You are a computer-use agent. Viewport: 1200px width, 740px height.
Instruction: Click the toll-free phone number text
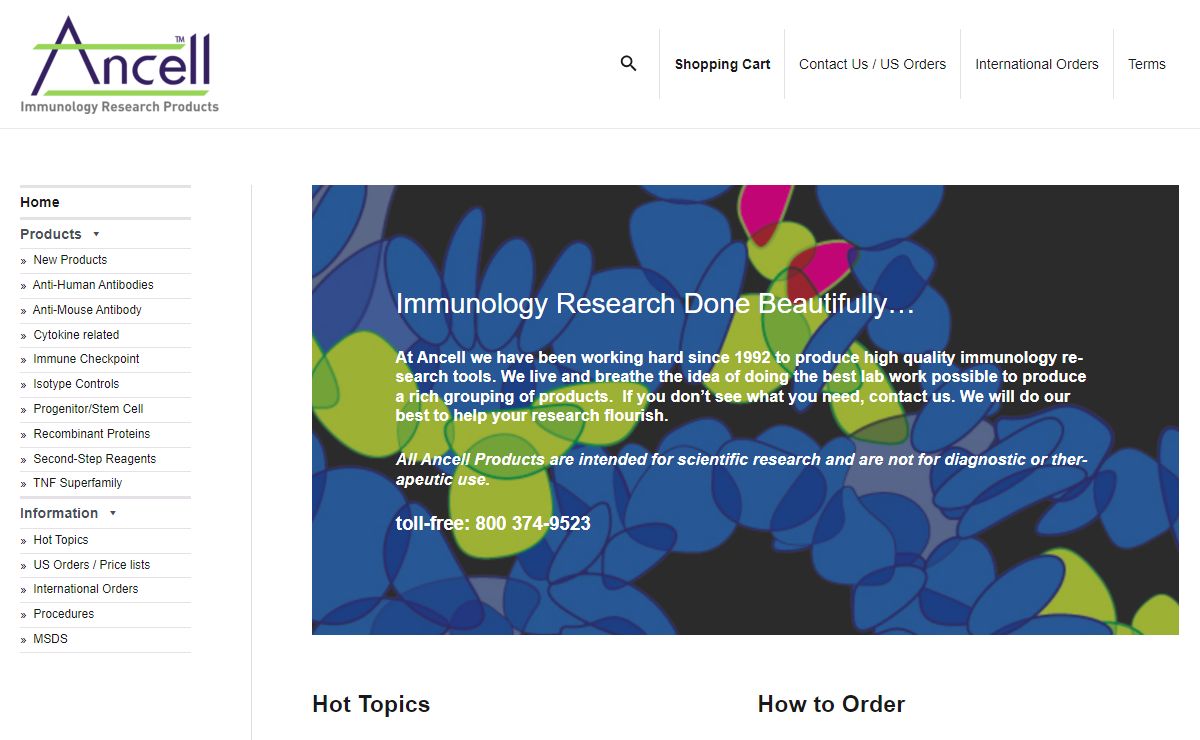pos(493,523)
